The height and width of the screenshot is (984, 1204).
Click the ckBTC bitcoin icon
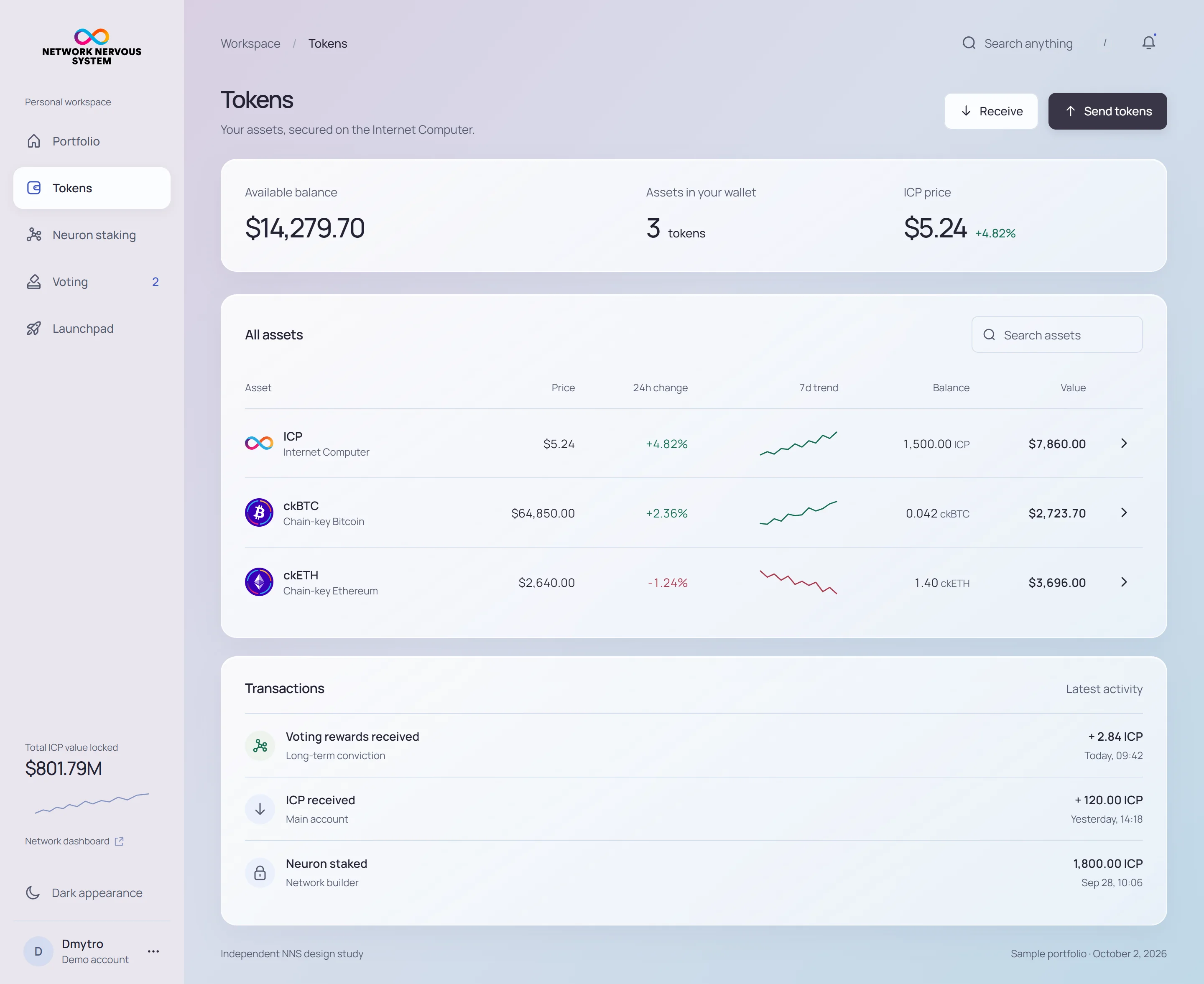259,512
